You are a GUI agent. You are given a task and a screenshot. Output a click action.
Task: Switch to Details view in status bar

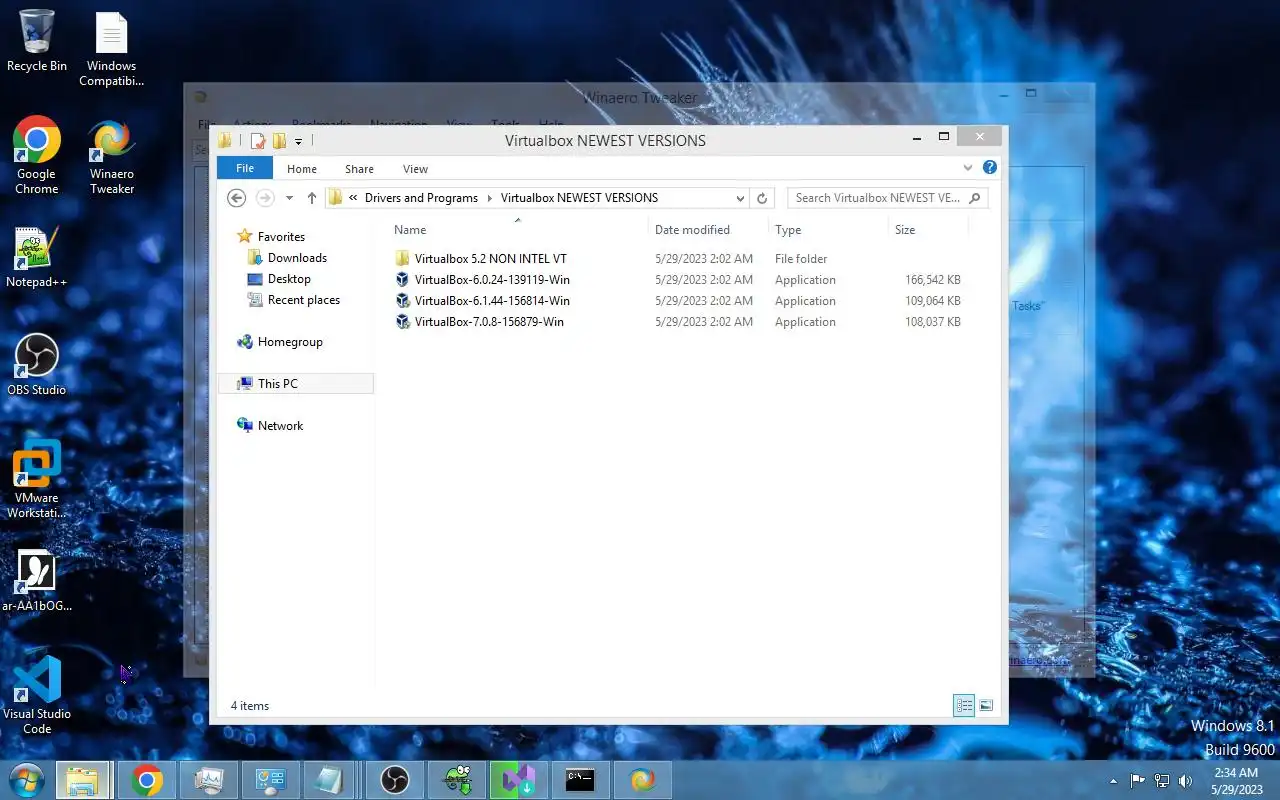click(x=964, y=706)
